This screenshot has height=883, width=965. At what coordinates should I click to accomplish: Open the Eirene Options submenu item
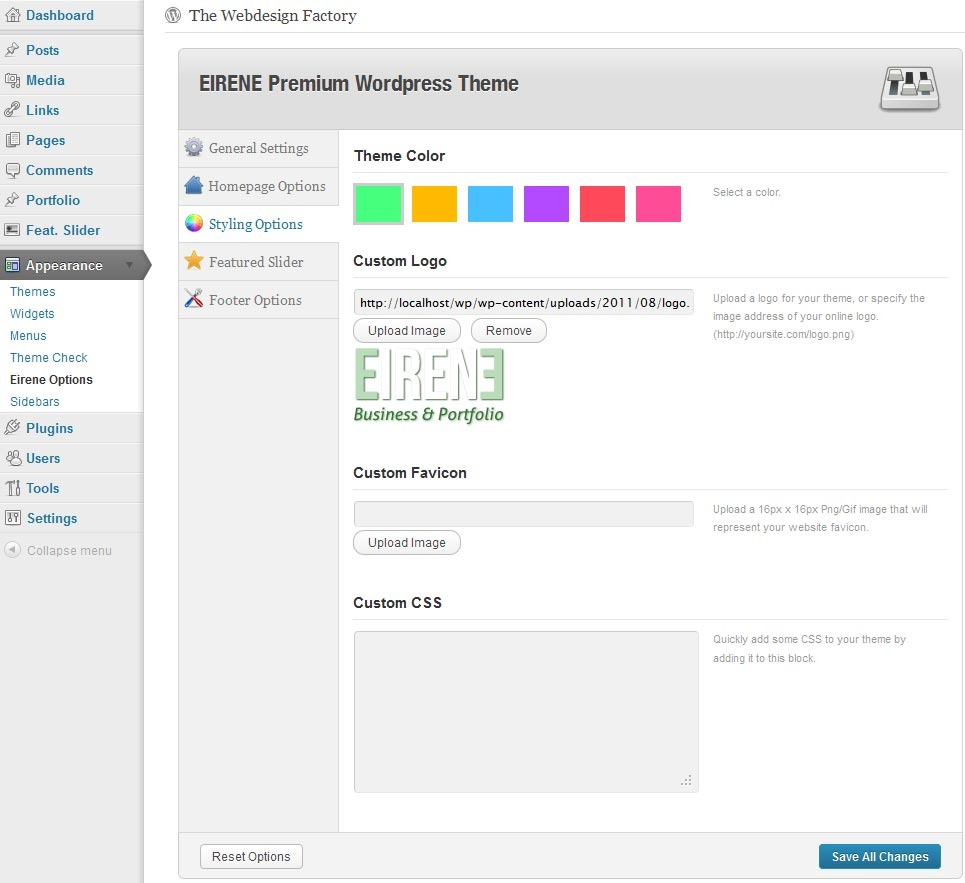coord(51,380)
